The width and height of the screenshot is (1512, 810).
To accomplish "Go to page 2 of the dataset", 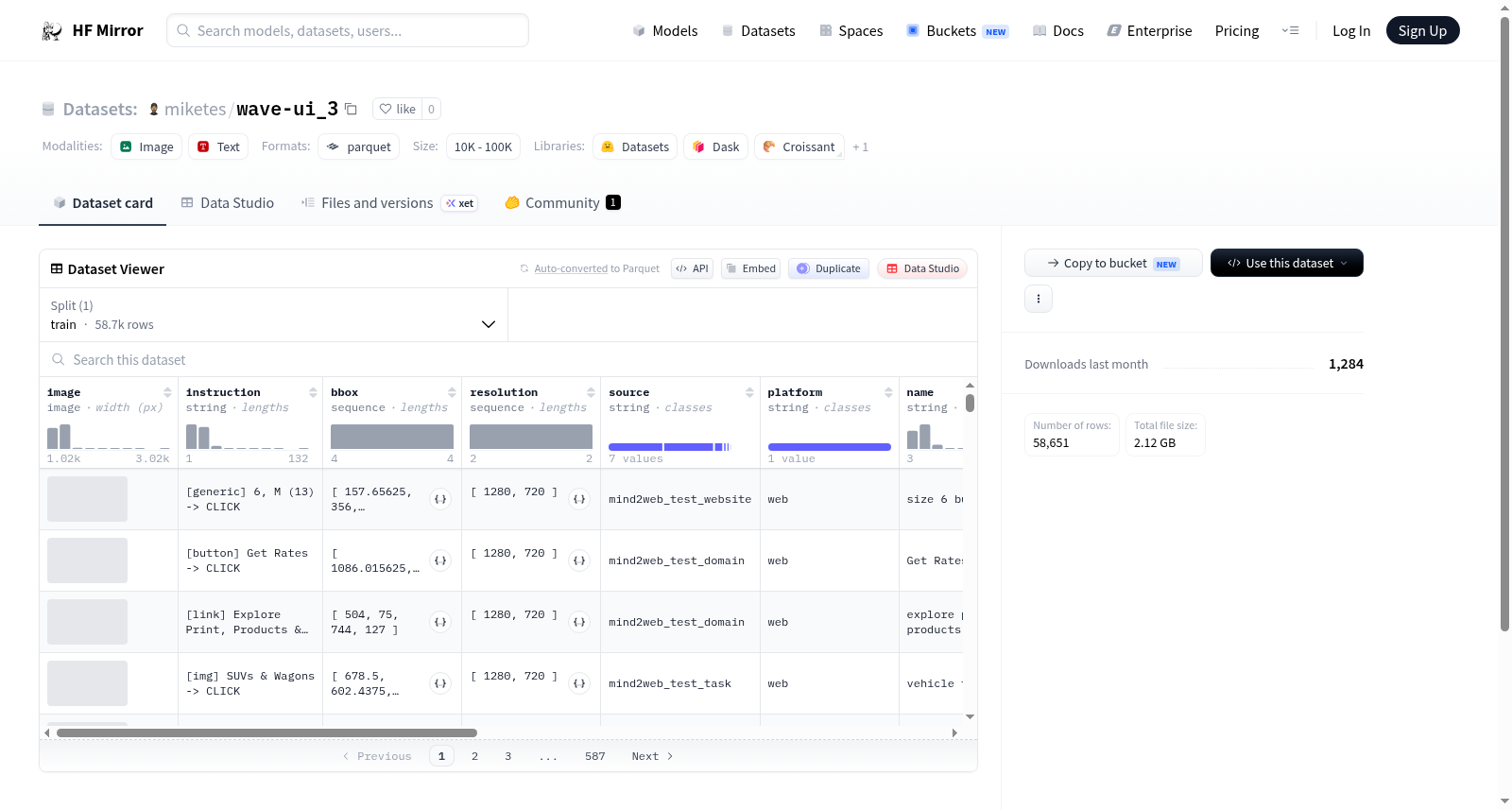I will (x=474, y=756).
